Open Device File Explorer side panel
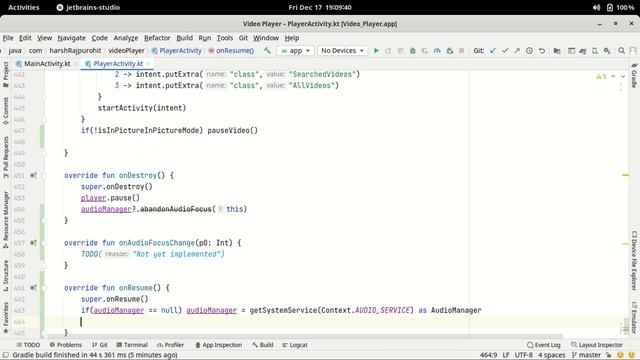The width and height of the screenshot is (640, 360). pos(634,260)
